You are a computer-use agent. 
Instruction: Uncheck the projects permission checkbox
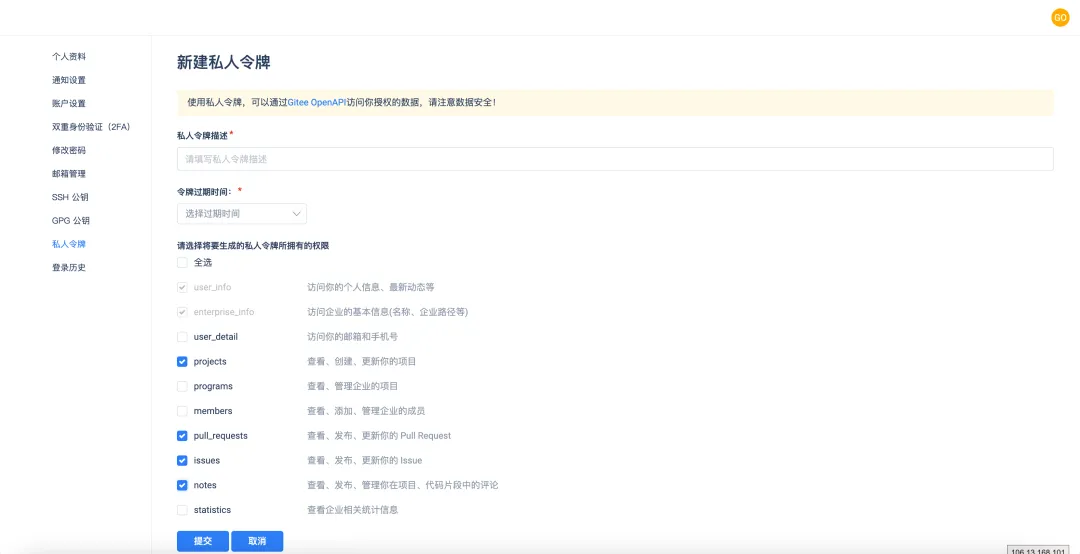pyautogui.click(x=182, y=362)
